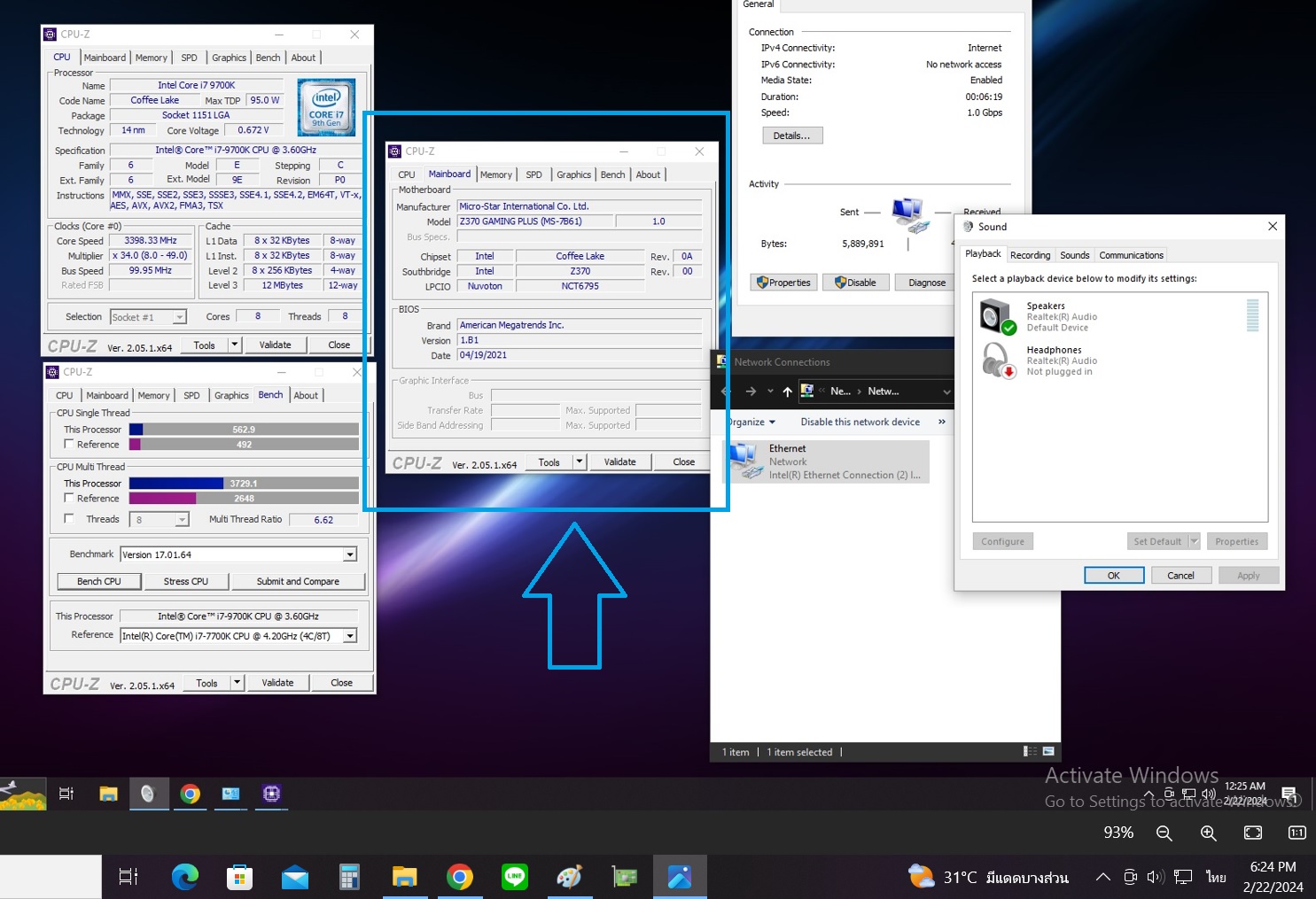1316x899 pixels.
Task: Click the Stress CPU button
Action: [x=186, y=581]
